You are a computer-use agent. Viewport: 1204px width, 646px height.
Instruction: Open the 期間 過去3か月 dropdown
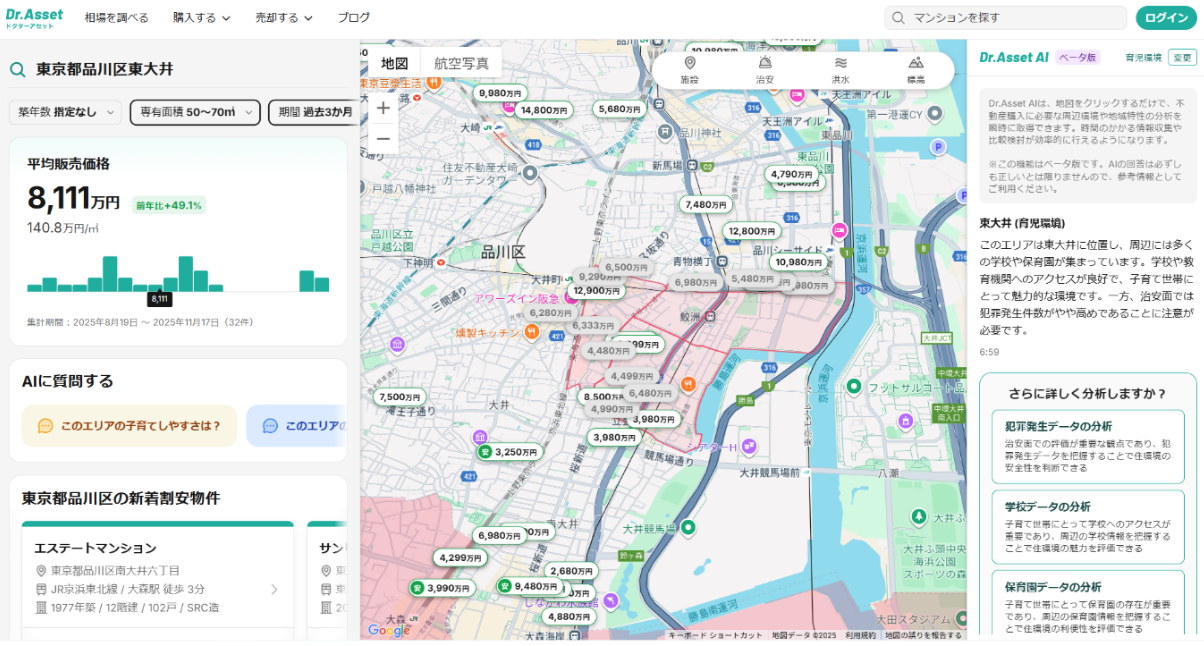point(313,112)
